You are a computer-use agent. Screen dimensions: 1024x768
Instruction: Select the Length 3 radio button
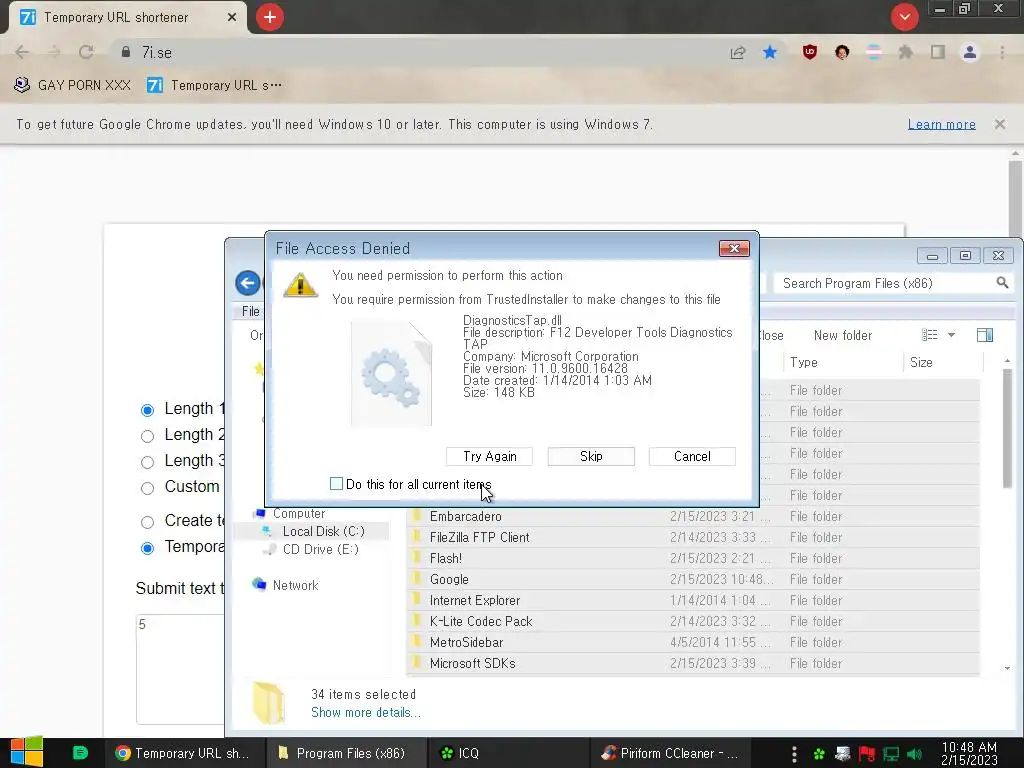coord(148,462)
